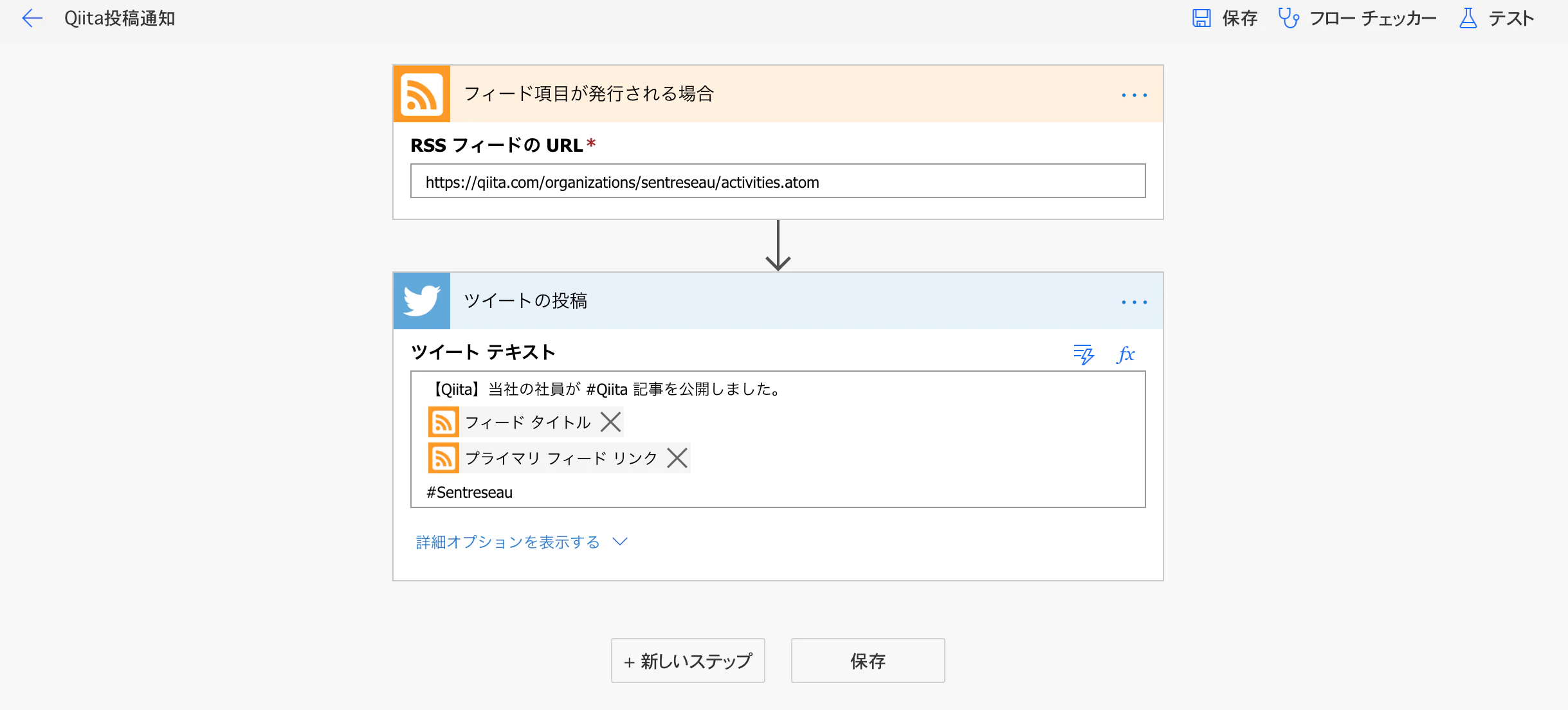The height and width of the screenshot is (710, 1568).
Task: Open ellipsis menu on ツイートの投稿 step
Action: 1135,302
